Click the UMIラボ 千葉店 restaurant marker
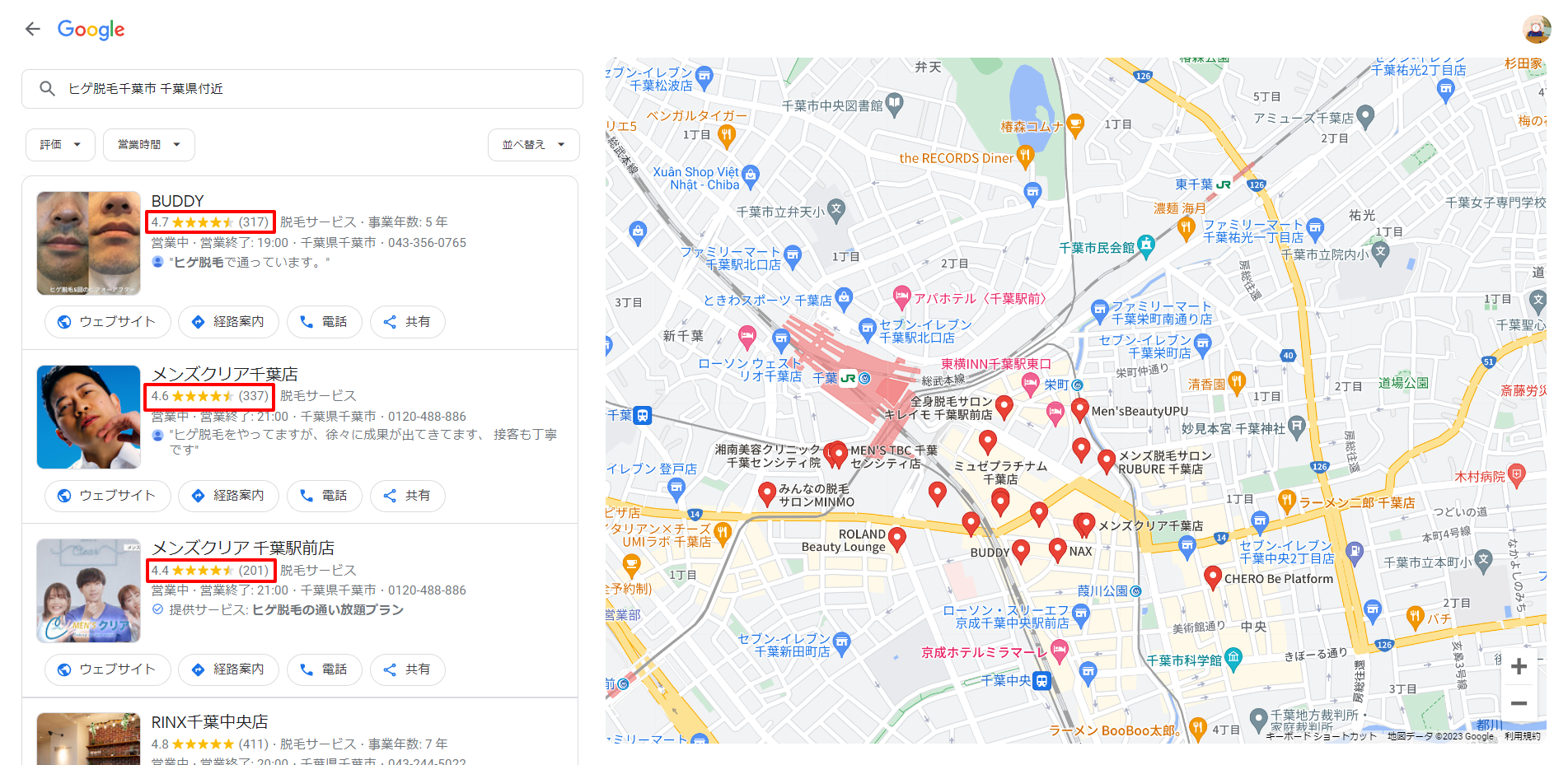1568x765 pixels. coord(723,534)
